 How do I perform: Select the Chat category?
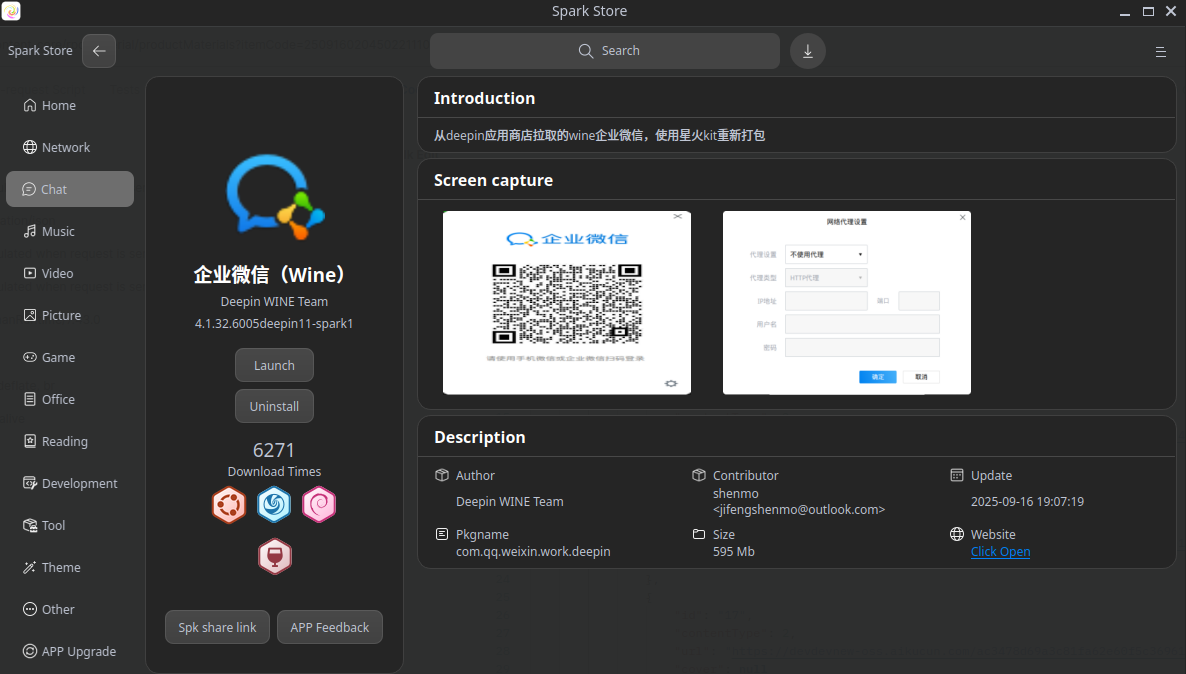click(x=70, y=189)
